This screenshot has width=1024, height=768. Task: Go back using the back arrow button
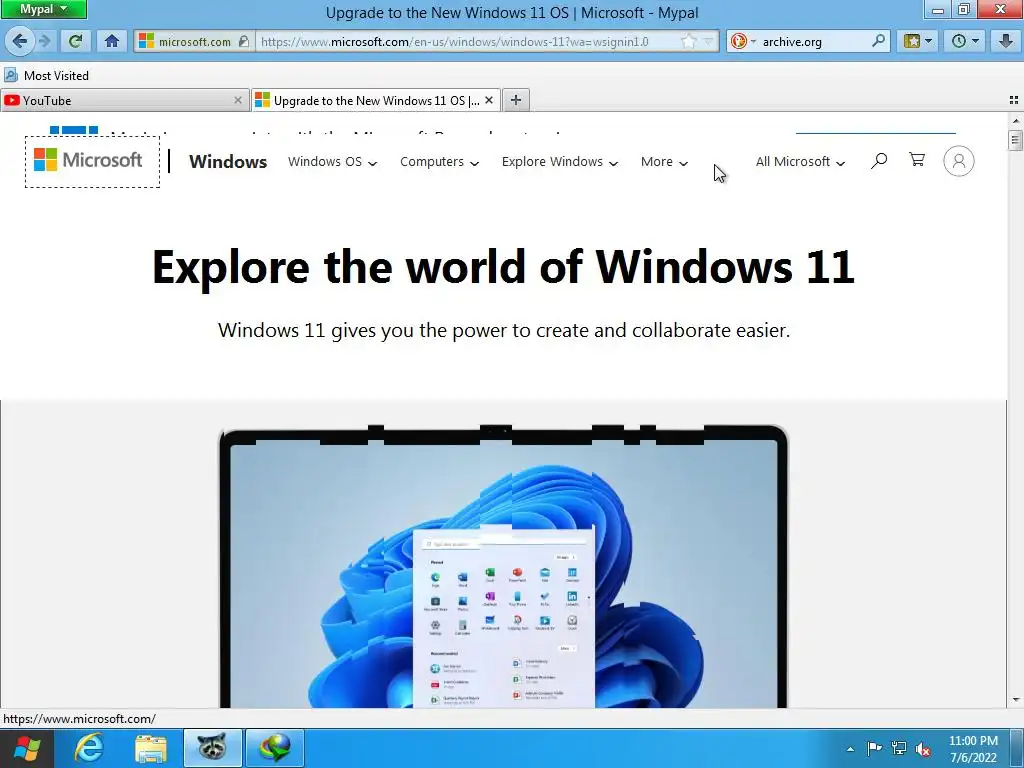pyautogui.click(x=20, y=41)
